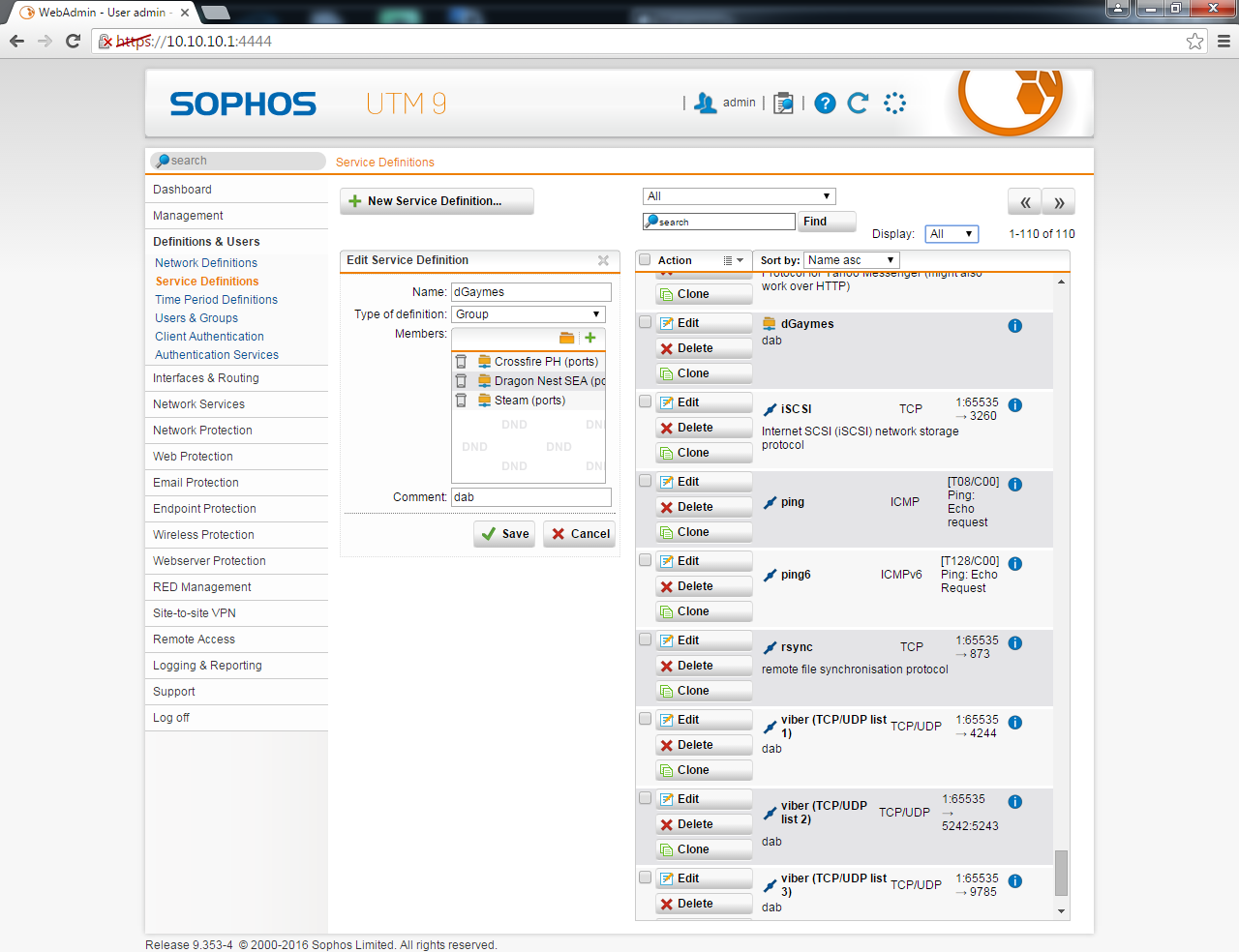Reload WebAdmin with the refresh icon
1239x952 pixels.
click(859, 103)
